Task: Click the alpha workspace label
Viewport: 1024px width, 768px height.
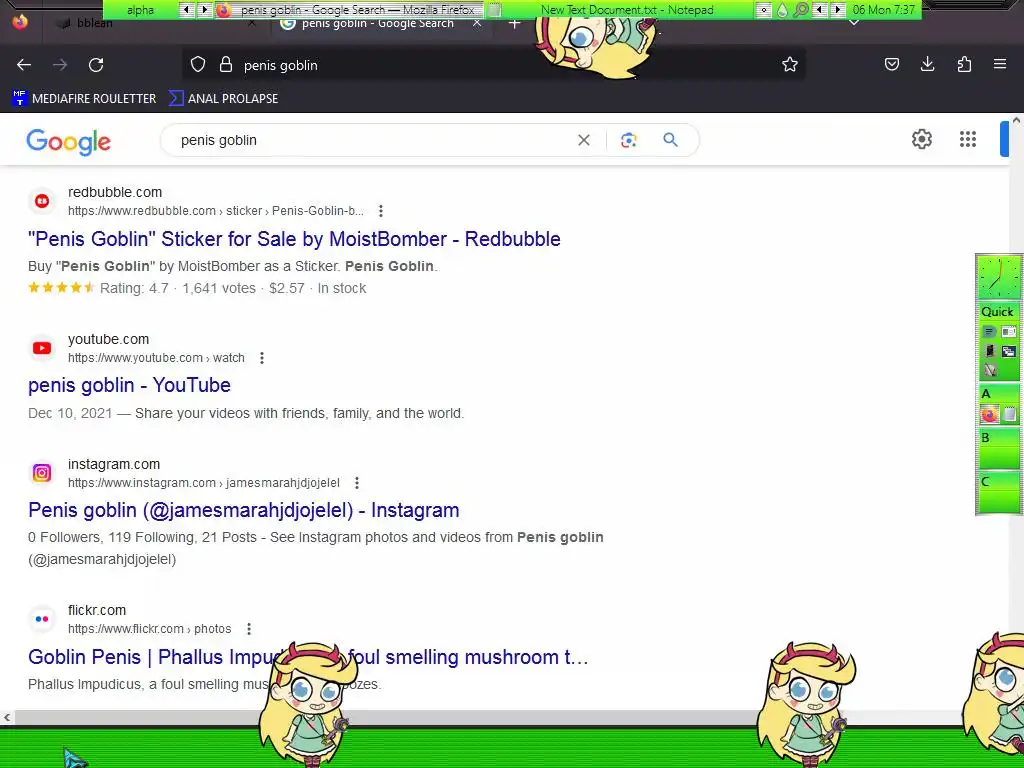Action: tap(140, 10)
